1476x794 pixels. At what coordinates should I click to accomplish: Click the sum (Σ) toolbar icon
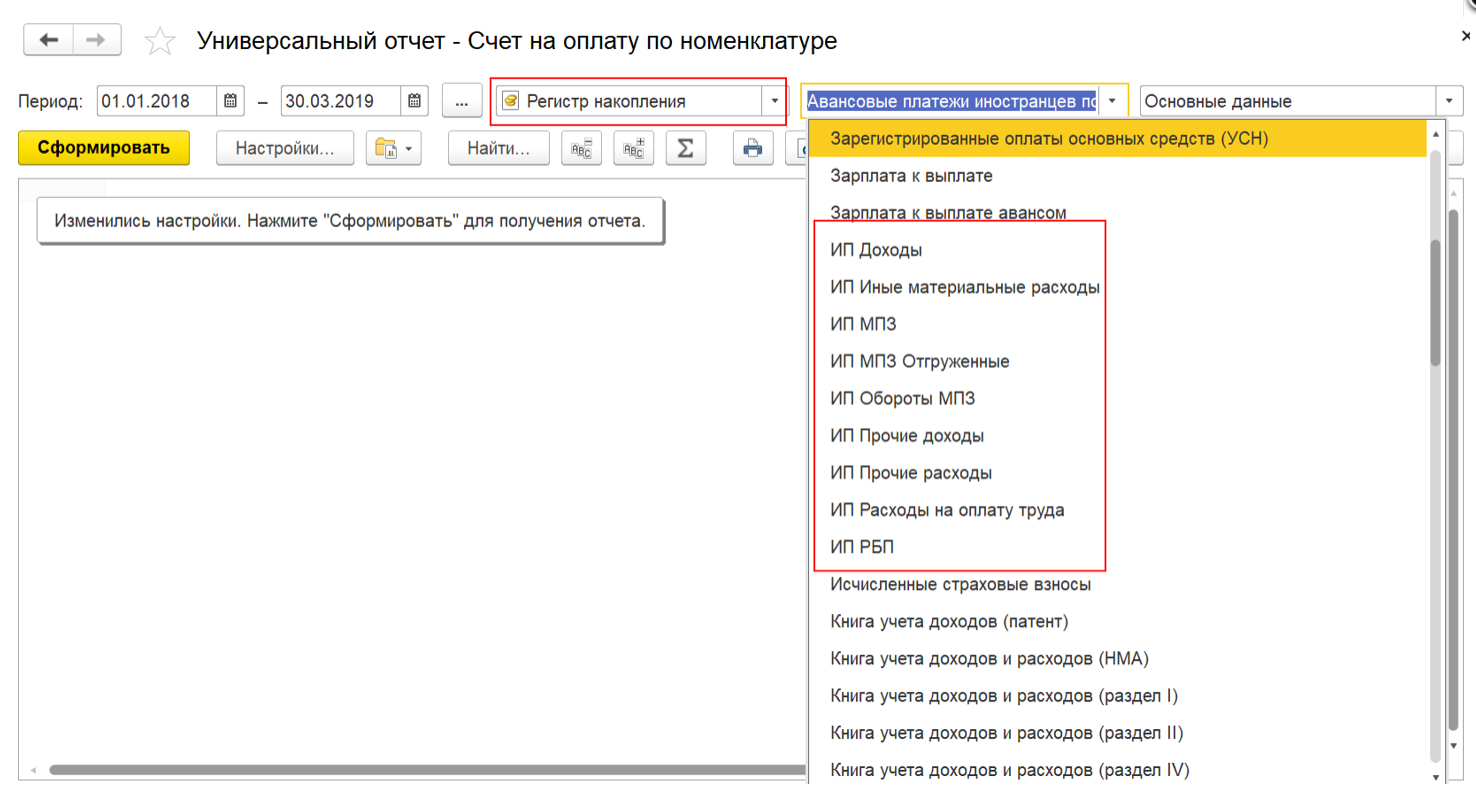coord(685,148)
